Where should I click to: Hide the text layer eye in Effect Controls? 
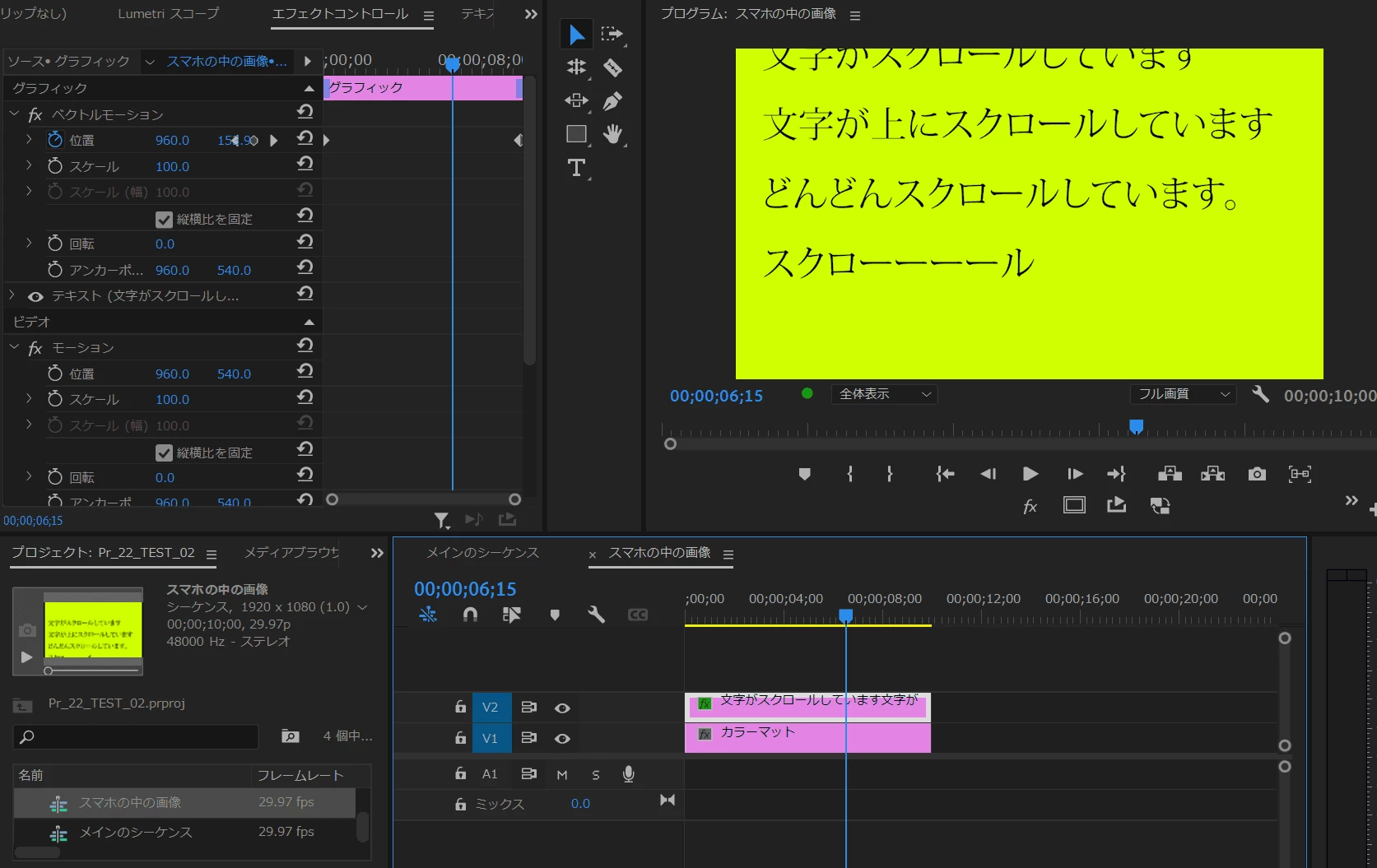(x=35, y=296)
